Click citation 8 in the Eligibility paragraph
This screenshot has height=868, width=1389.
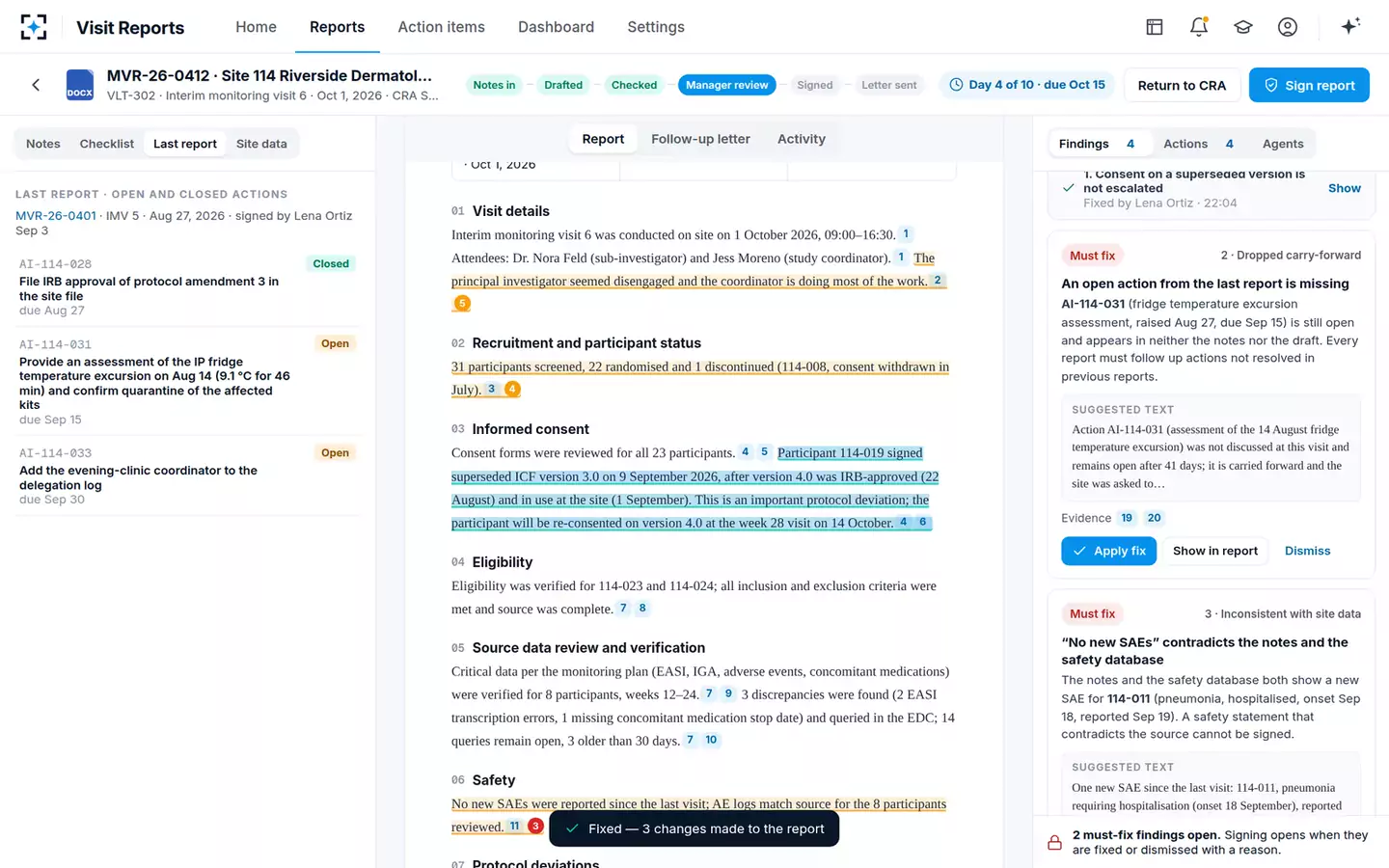(642, 609)
